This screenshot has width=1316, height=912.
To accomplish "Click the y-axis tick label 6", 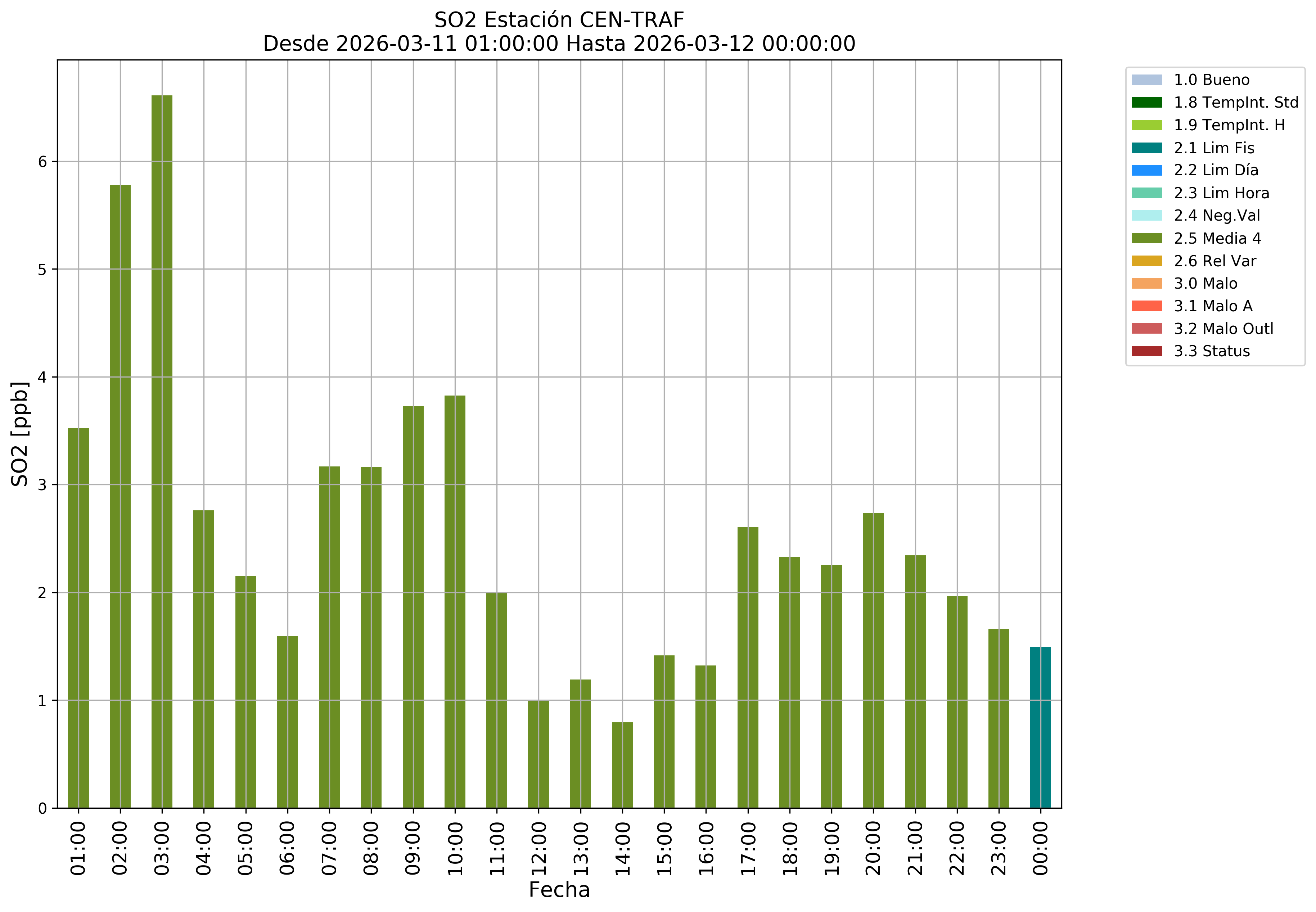I will (42, 162).
